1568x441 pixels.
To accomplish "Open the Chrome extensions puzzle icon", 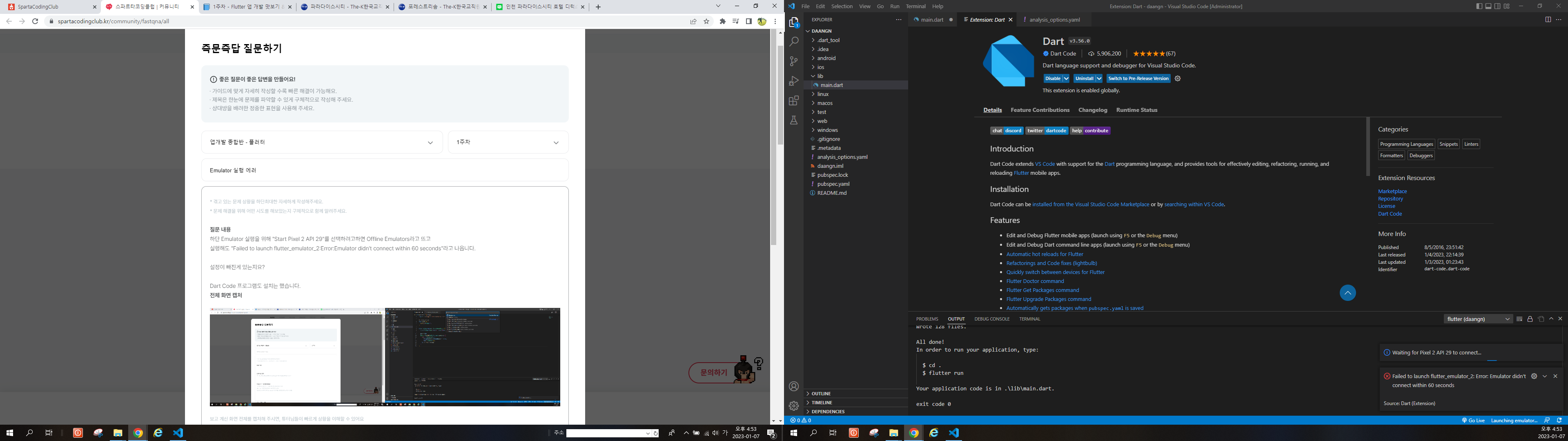I will tap(722, 21).
